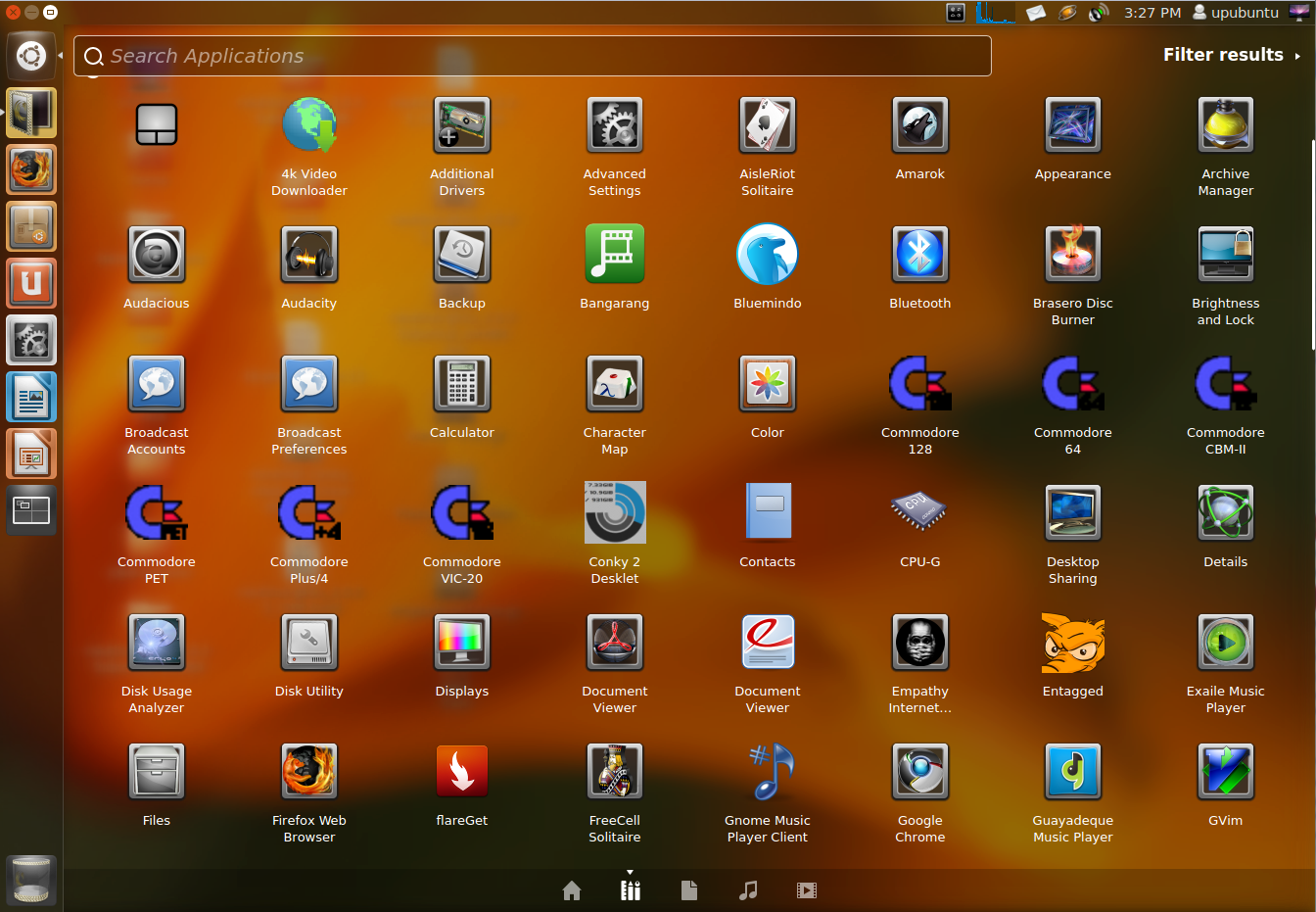Click the Filter results button
Screen dimensions: 1316x912
[1223, 55]
